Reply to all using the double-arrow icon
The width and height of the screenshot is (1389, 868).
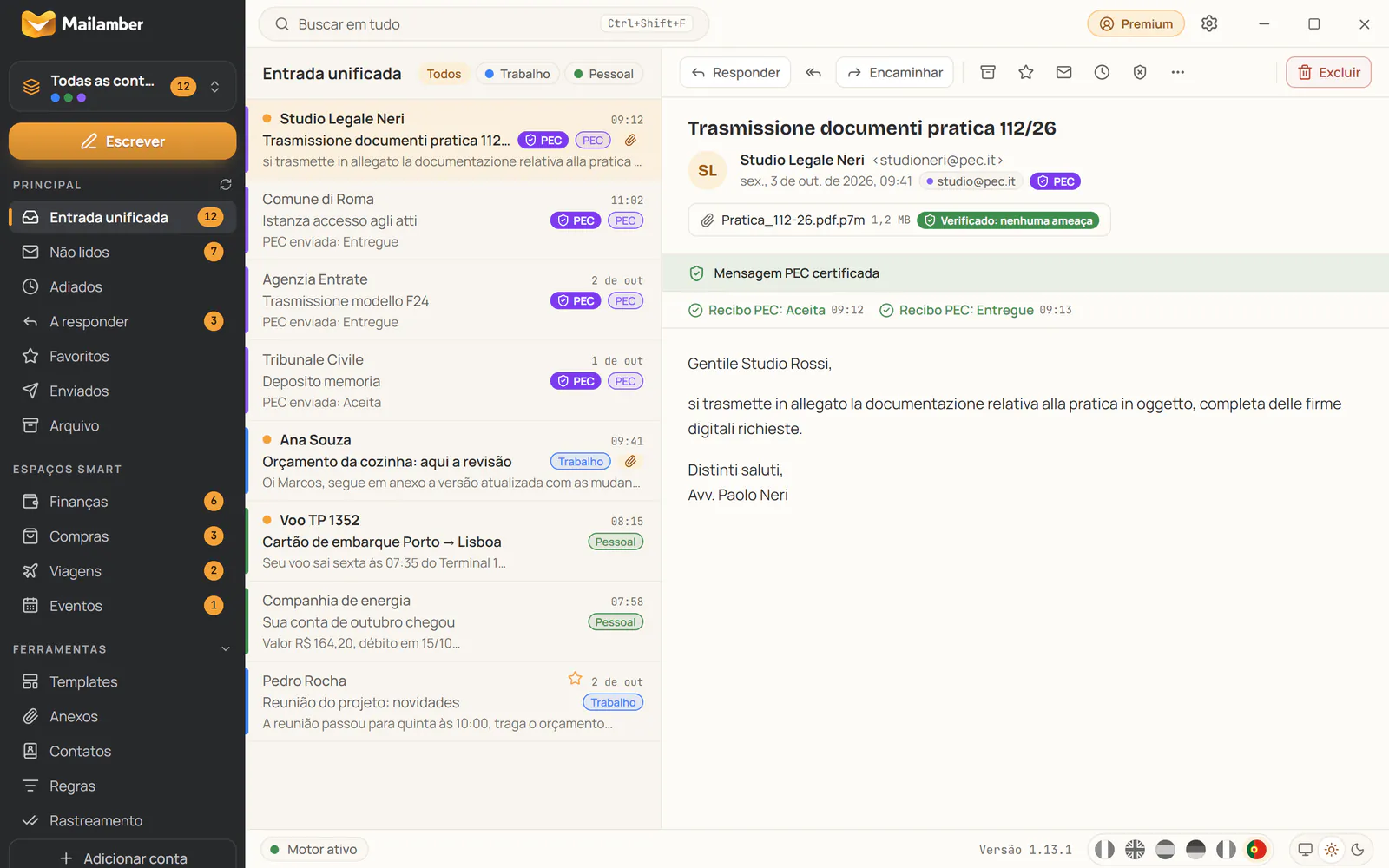[813, 73]
